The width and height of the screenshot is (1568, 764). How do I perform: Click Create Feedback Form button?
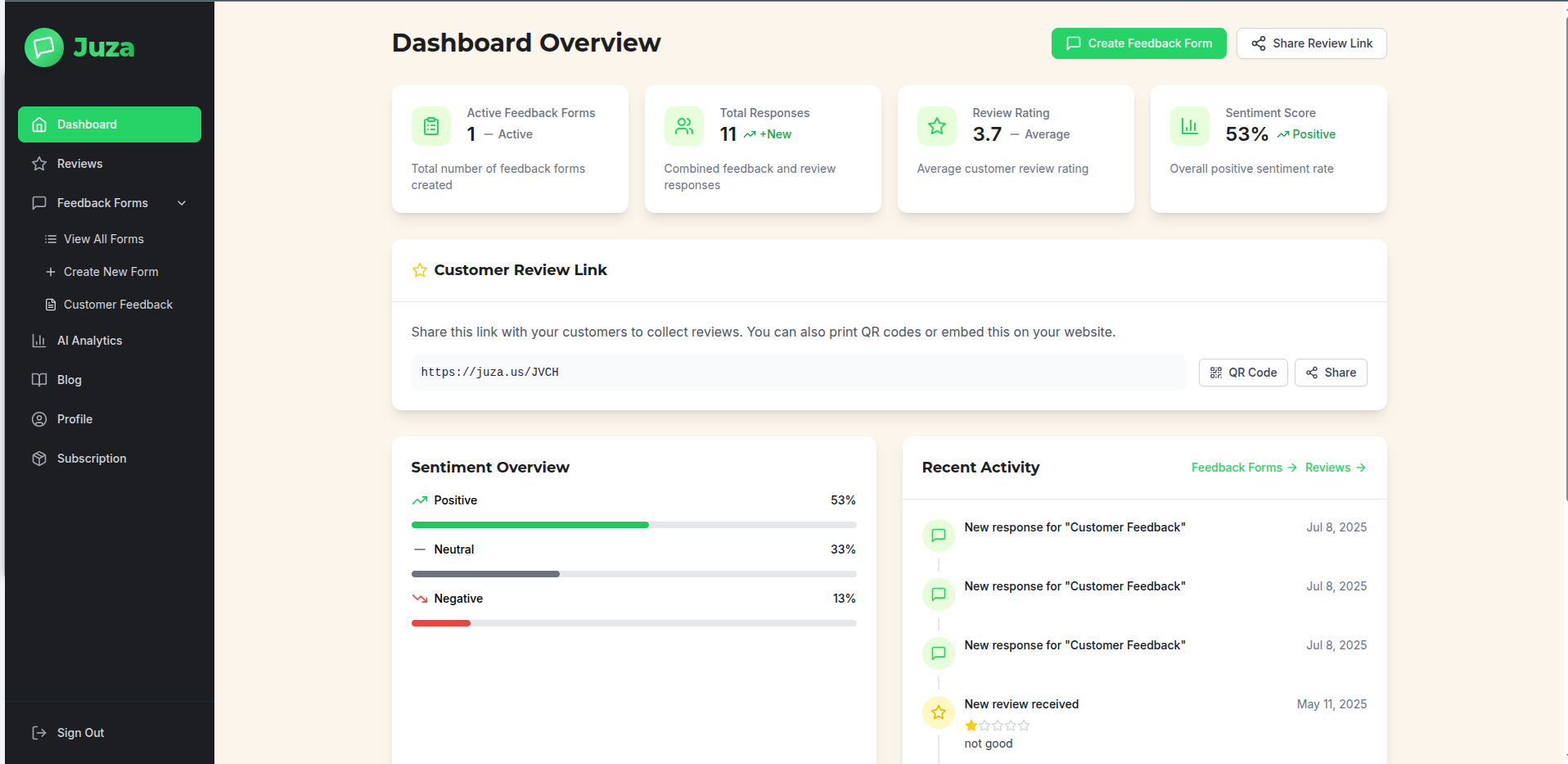1139,43
